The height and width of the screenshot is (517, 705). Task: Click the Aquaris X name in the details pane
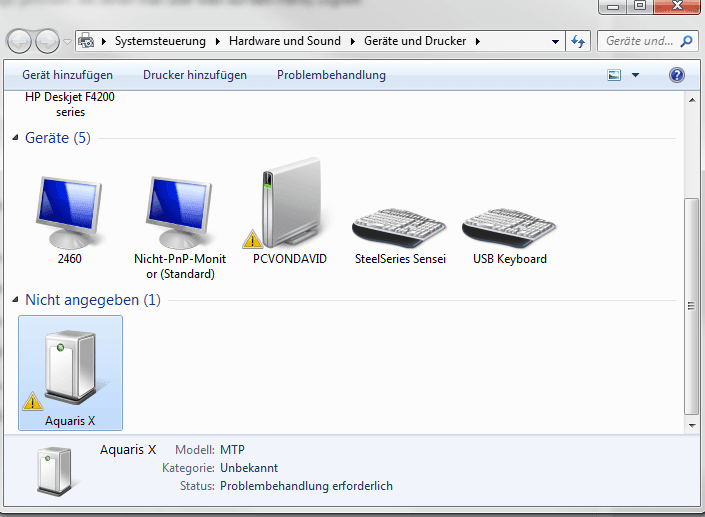click(x=128, y=450)
